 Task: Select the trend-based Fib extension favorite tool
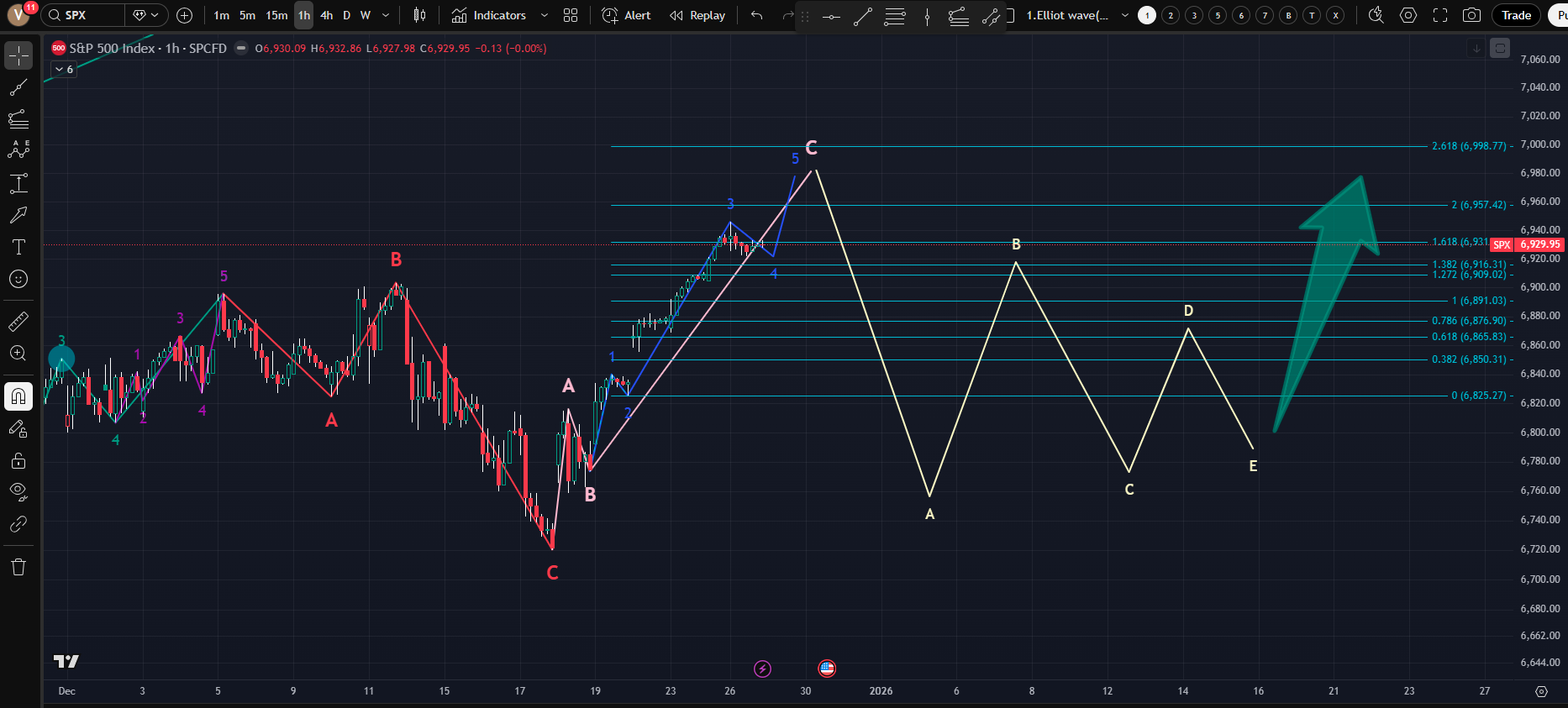click(x=959, y=16)
